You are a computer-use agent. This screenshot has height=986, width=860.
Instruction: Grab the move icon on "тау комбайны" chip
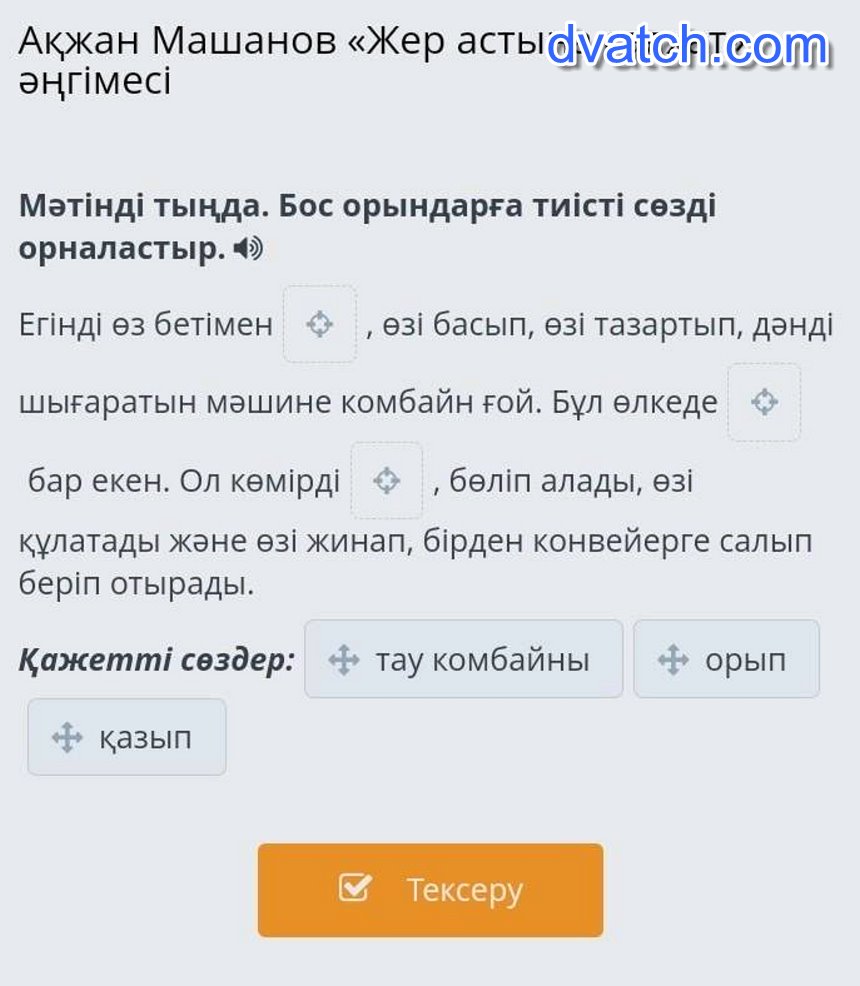coord(343,660)
